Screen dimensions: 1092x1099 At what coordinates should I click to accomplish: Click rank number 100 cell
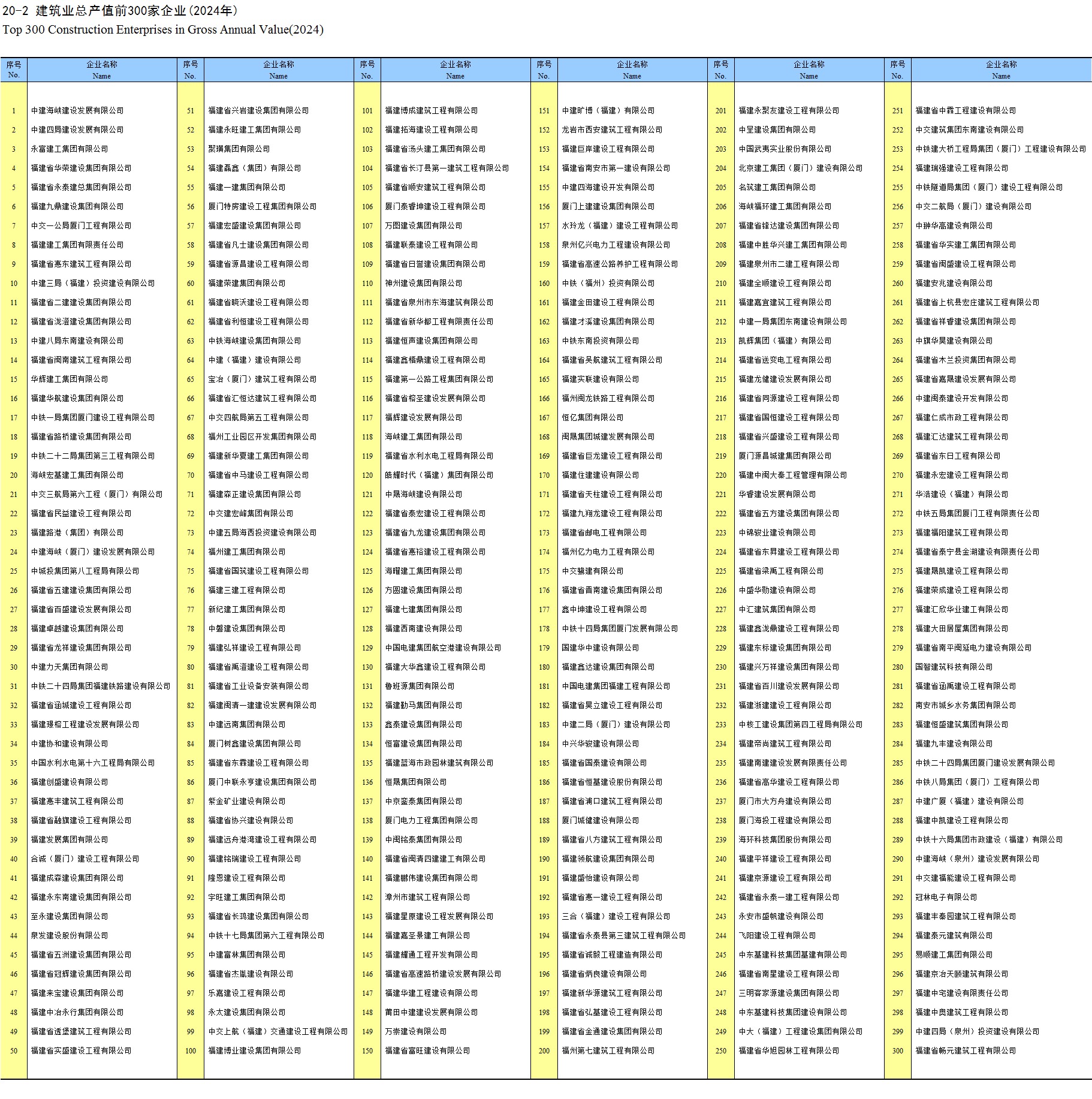(x=190, y=1051)
